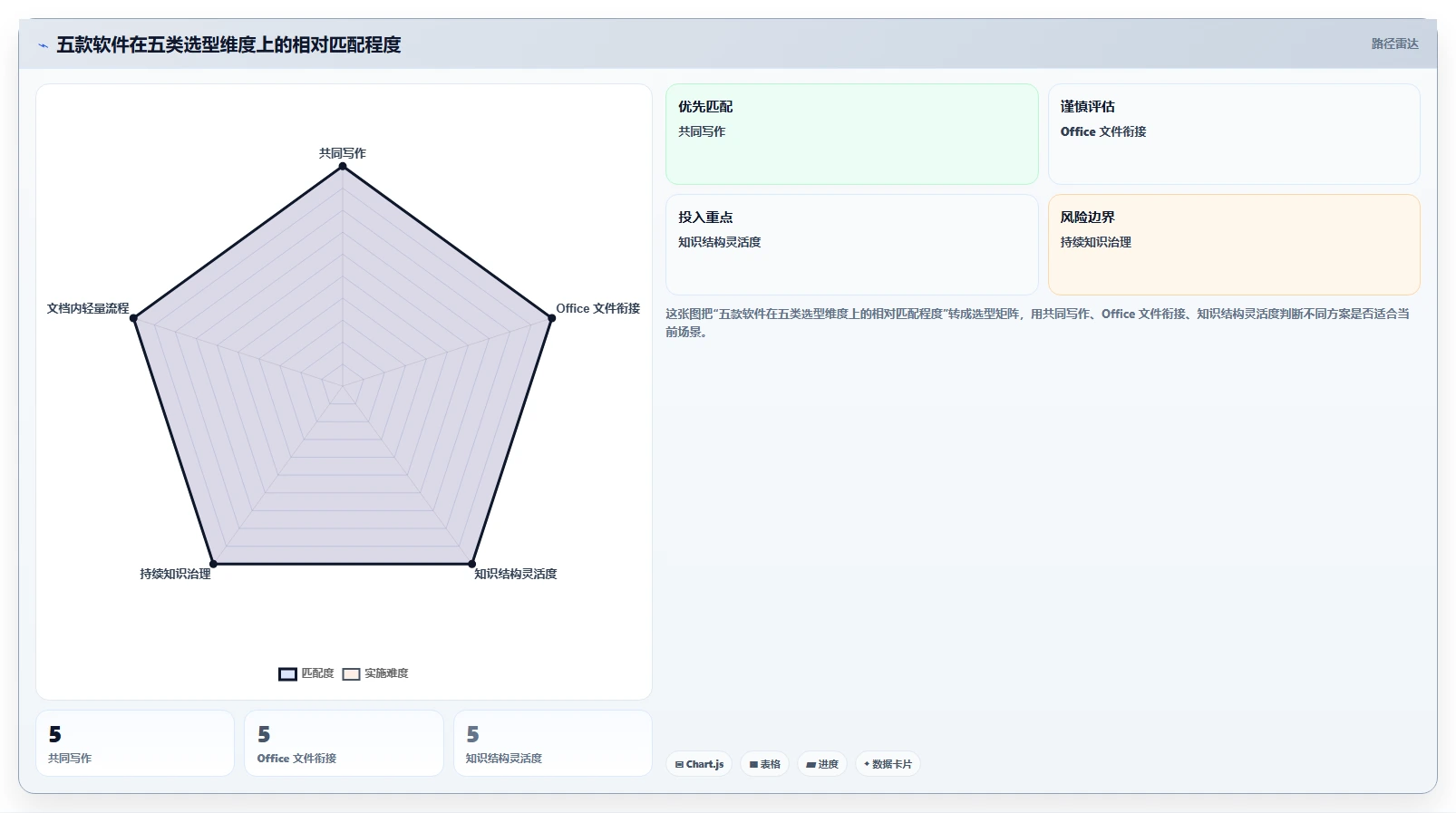Click the 知识结构灵活度 radar axis label
The height and width of the screenshot is (813, 1456).
point(516,574)
